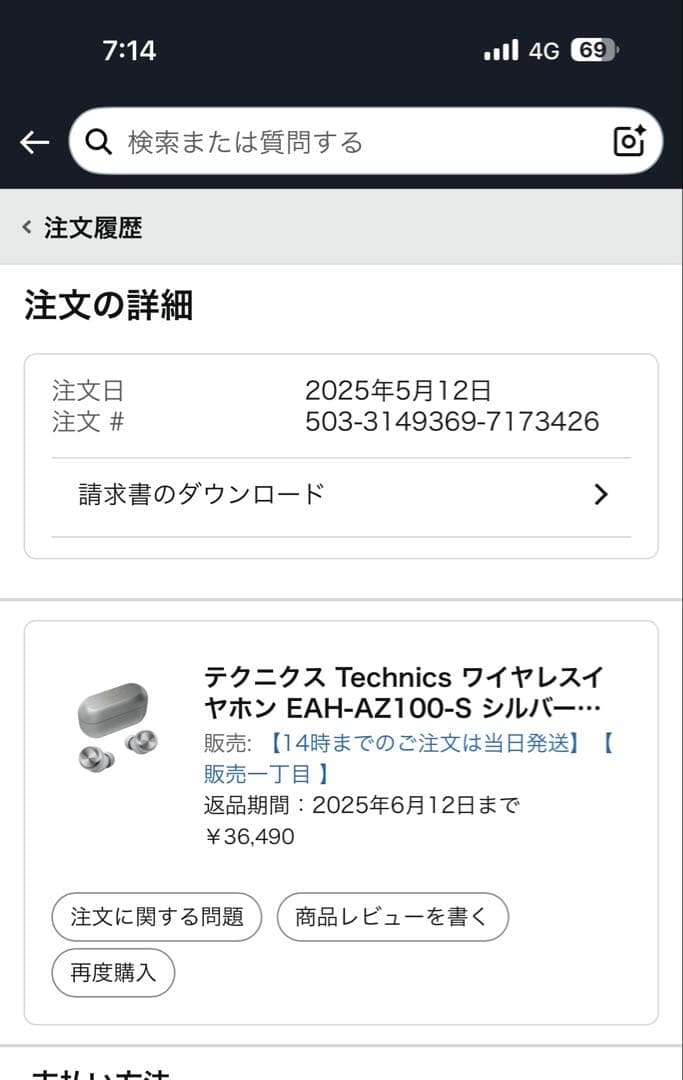Tap the right chevron on 請求書のダウンロード row
Image resolution: width=683 pixels, height=1080 pixels.
[600, 493]
